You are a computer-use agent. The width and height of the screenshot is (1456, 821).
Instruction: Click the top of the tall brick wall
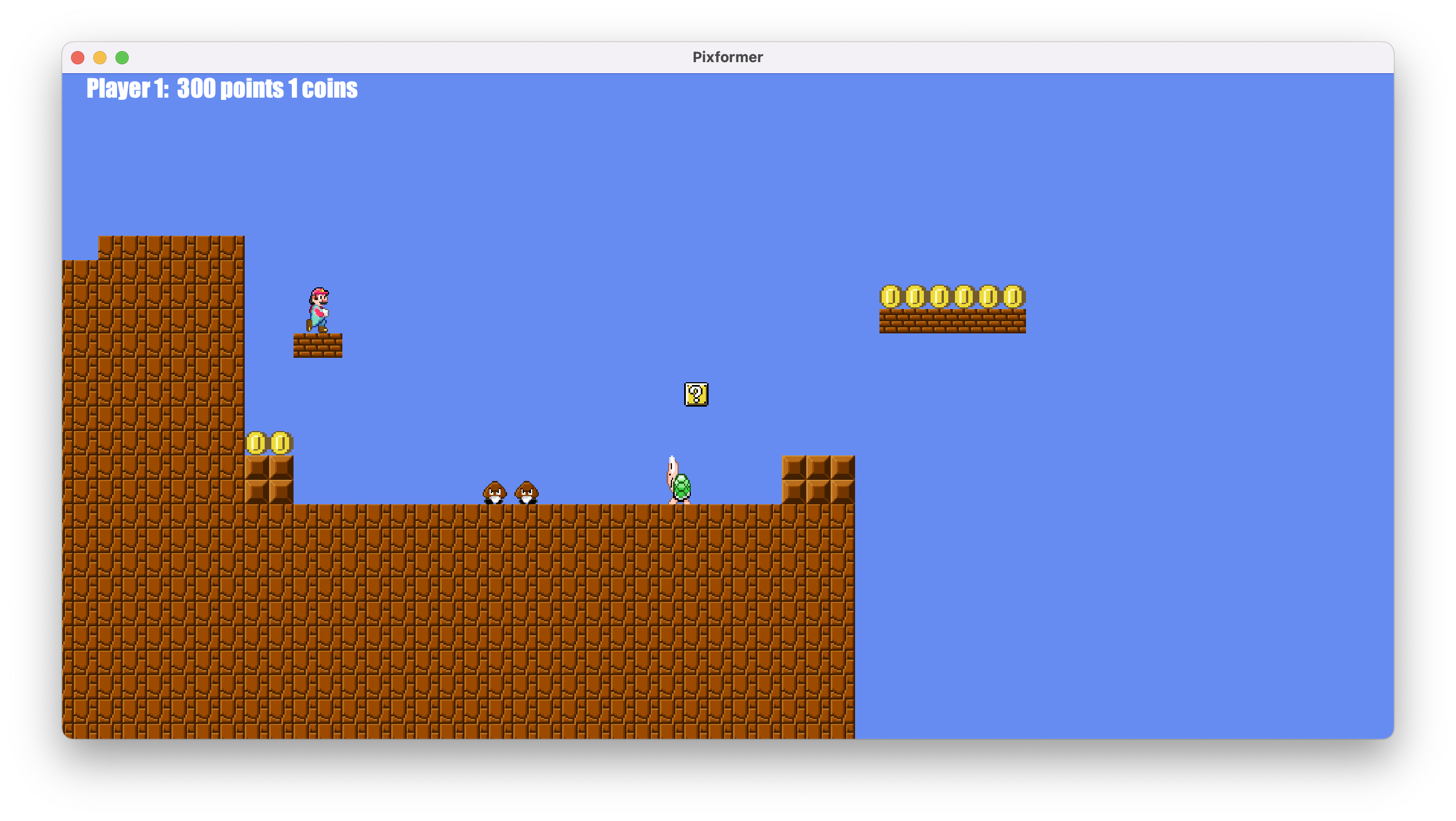pyautogui.click(x=171, y=247)
